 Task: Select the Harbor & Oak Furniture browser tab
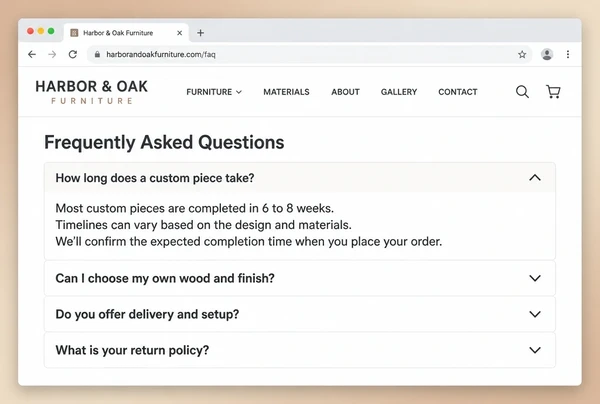(126, 33)
